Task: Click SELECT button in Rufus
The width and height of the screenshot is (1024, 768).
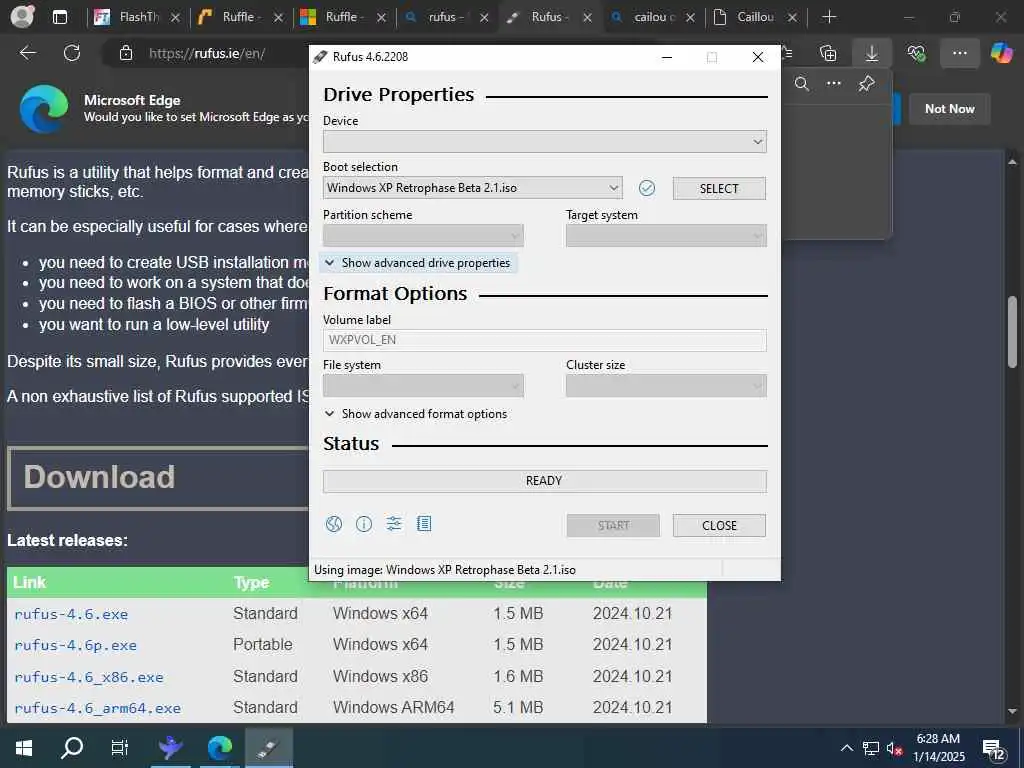Action: (719, 189)
